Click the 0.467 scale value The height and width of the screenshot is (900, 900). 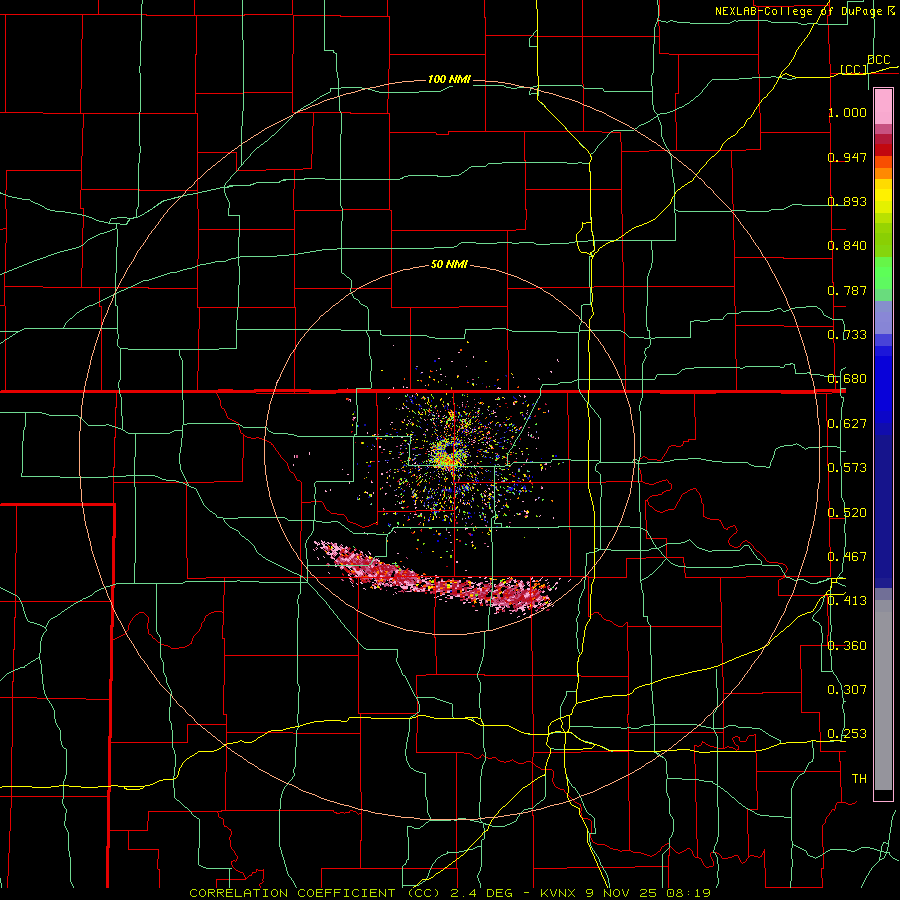tap(847, 557)
